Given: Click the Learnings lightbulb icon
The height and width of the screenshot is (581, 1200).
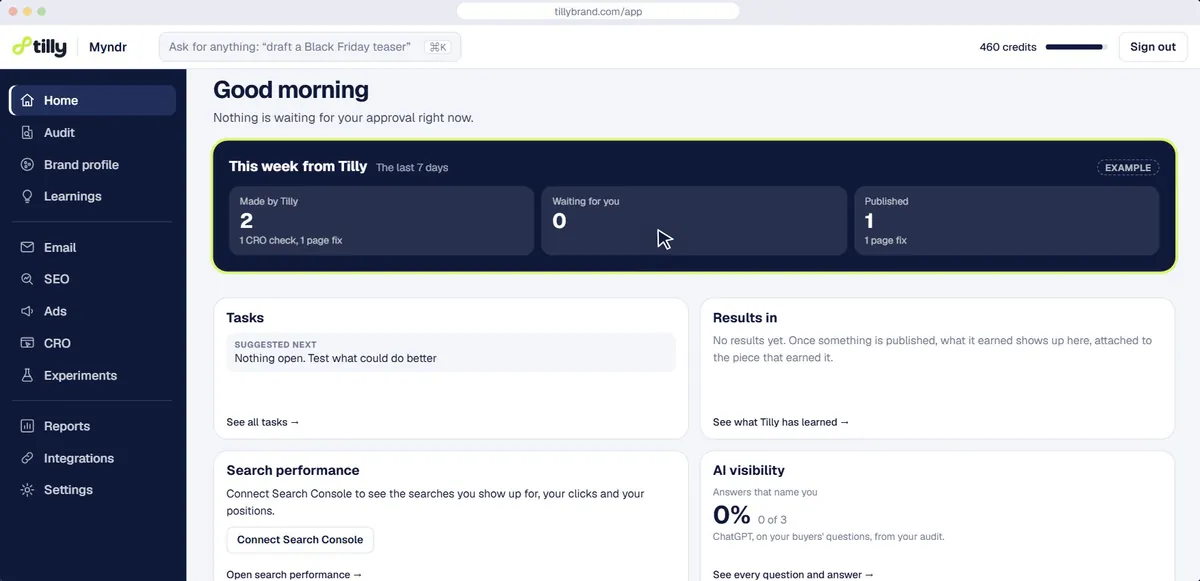Looking at the screenshot, I should pos(27,196).
